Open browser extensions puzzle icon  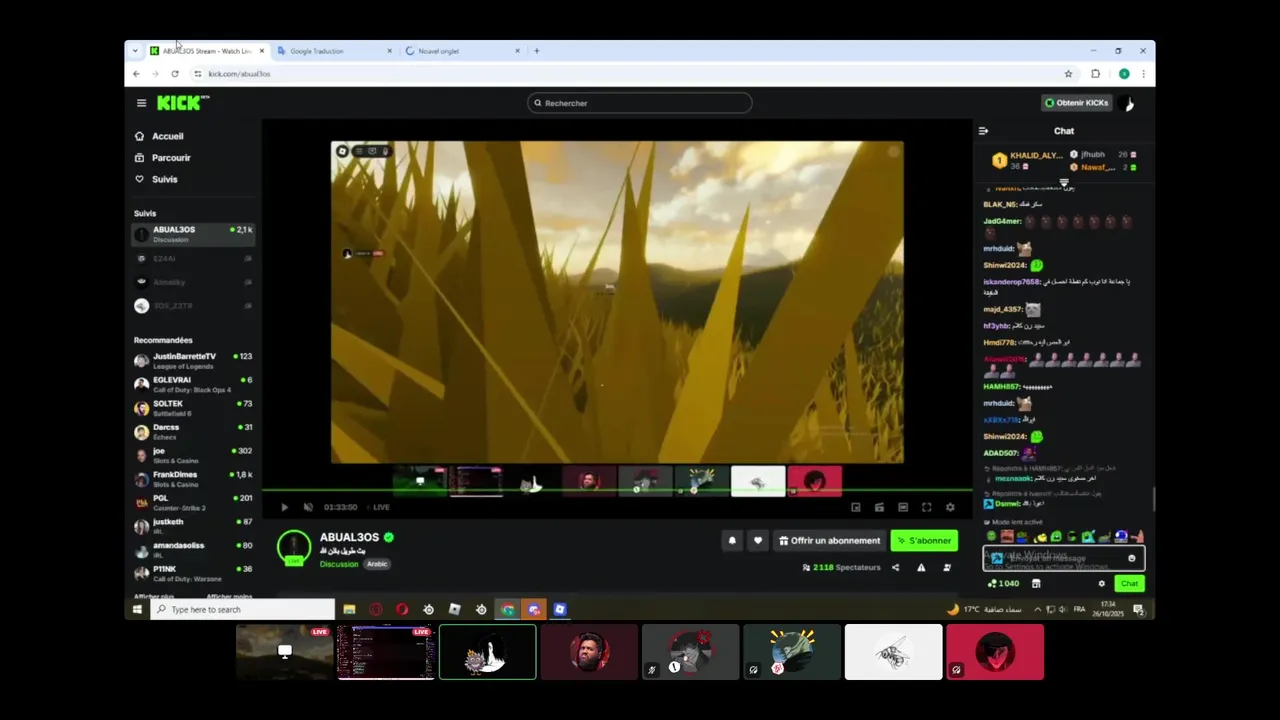1096,74
